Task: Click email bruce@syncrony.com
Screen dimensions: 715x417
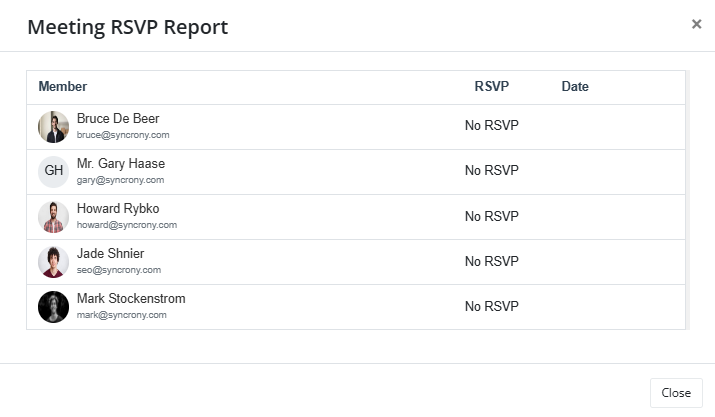Action: coord(123,135)
